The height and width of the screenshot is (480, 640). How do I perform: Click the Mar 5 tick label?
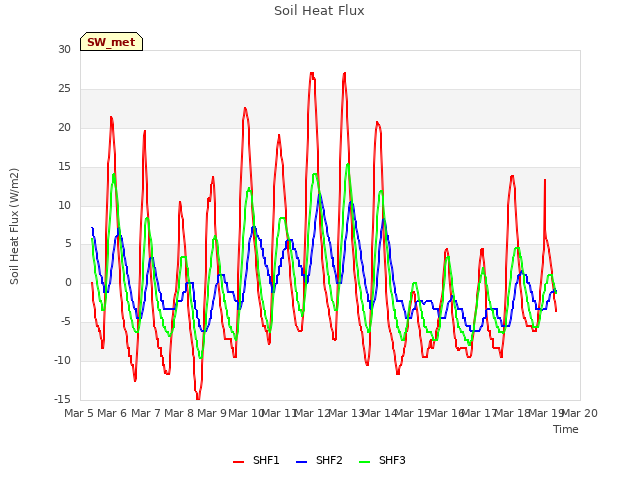[x=79, y=413]
